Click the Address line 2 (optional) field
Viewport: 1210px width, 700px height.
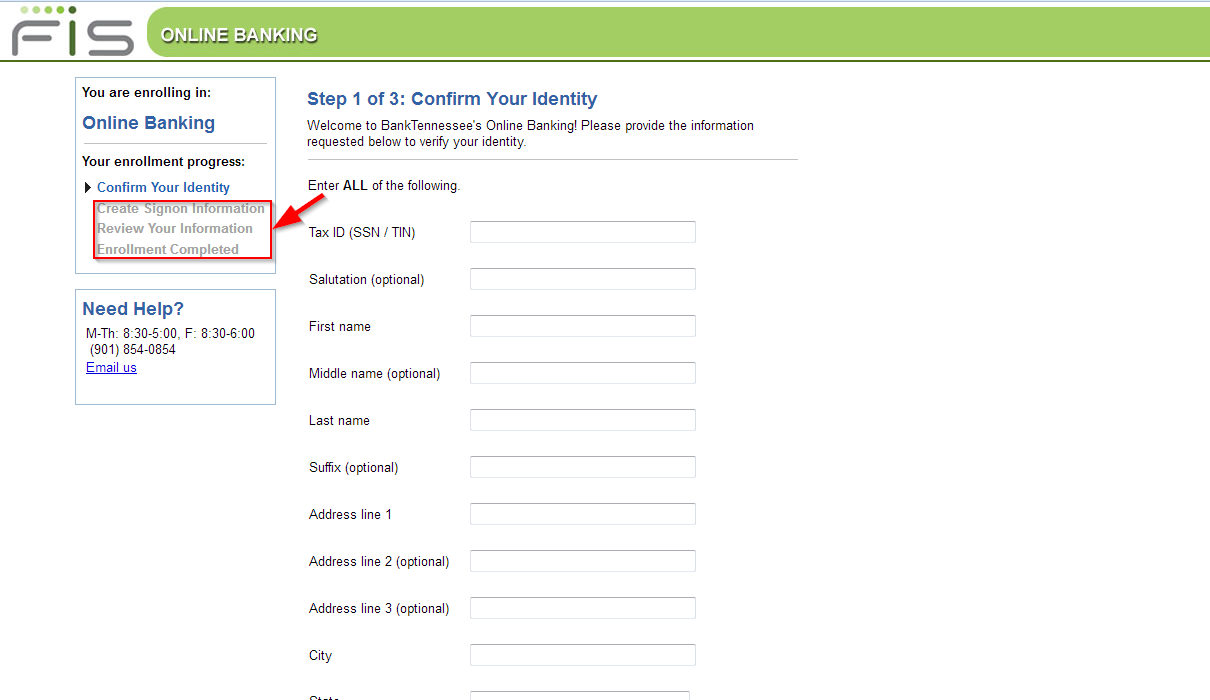pyautogui.click(x=583, y=561)
